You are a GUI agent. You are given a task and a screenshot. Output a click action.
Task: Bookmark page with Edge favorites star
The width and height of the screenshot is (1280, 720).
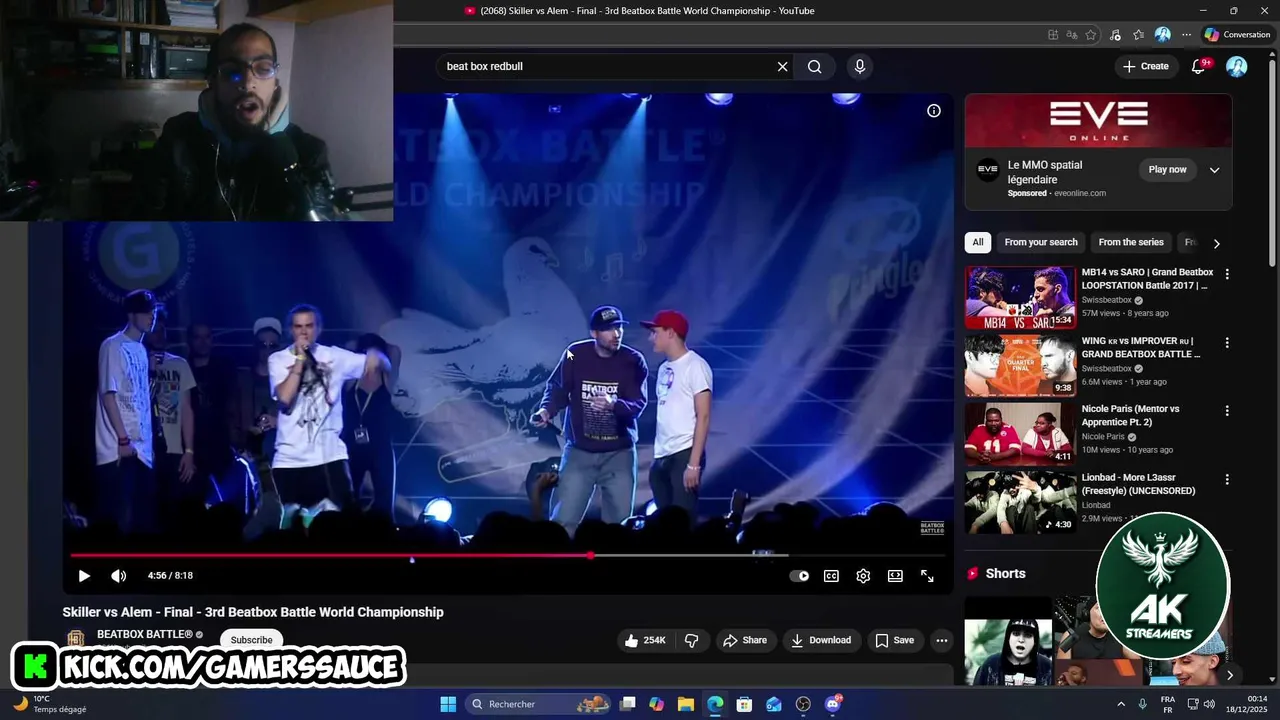(1090, 34)
